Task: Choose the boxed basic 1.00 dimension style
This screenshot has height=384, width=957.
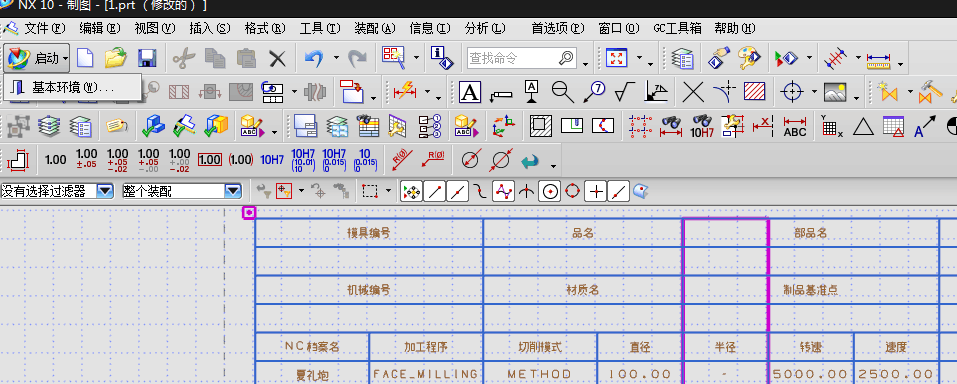Action: pyautogui.click(x=209, y=159)
